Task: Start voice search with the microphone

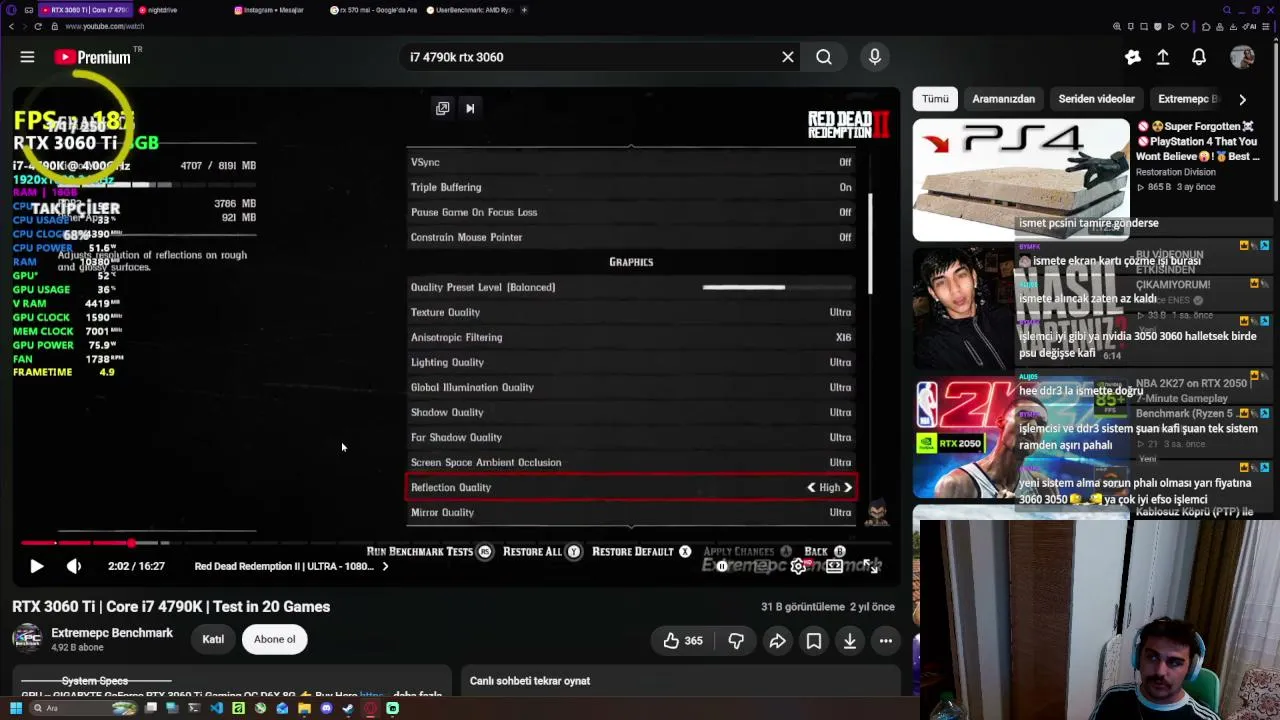Action: 875,57
